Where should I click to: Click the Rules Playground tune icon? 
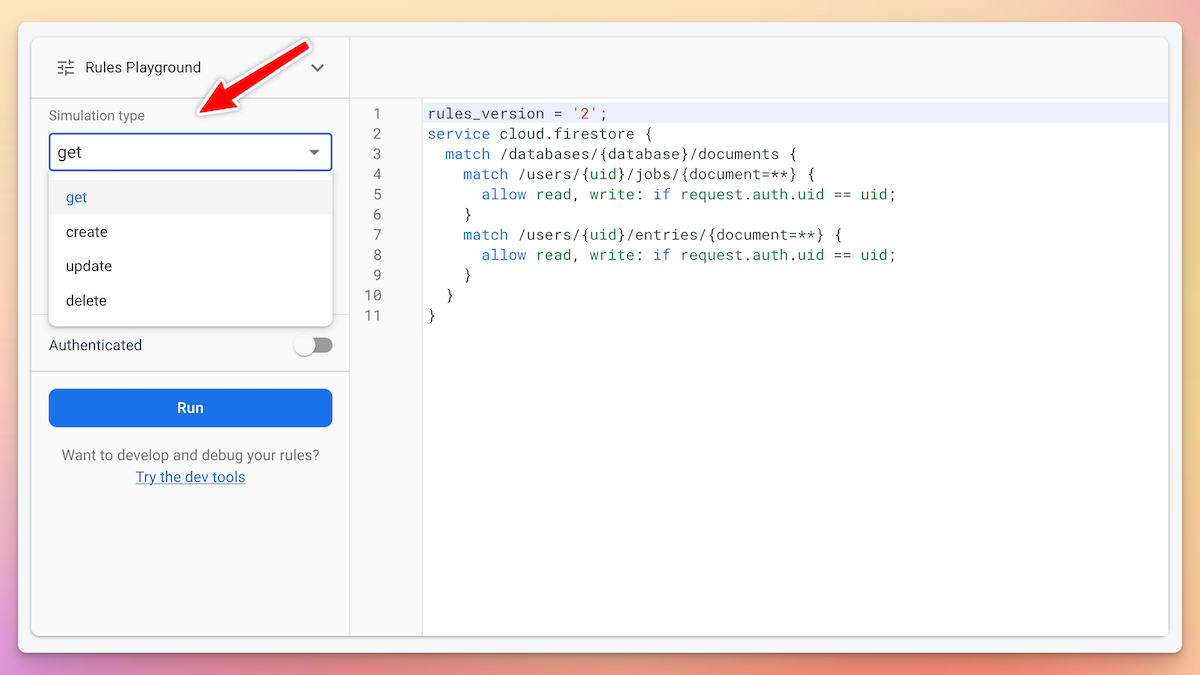click(66, 68)
